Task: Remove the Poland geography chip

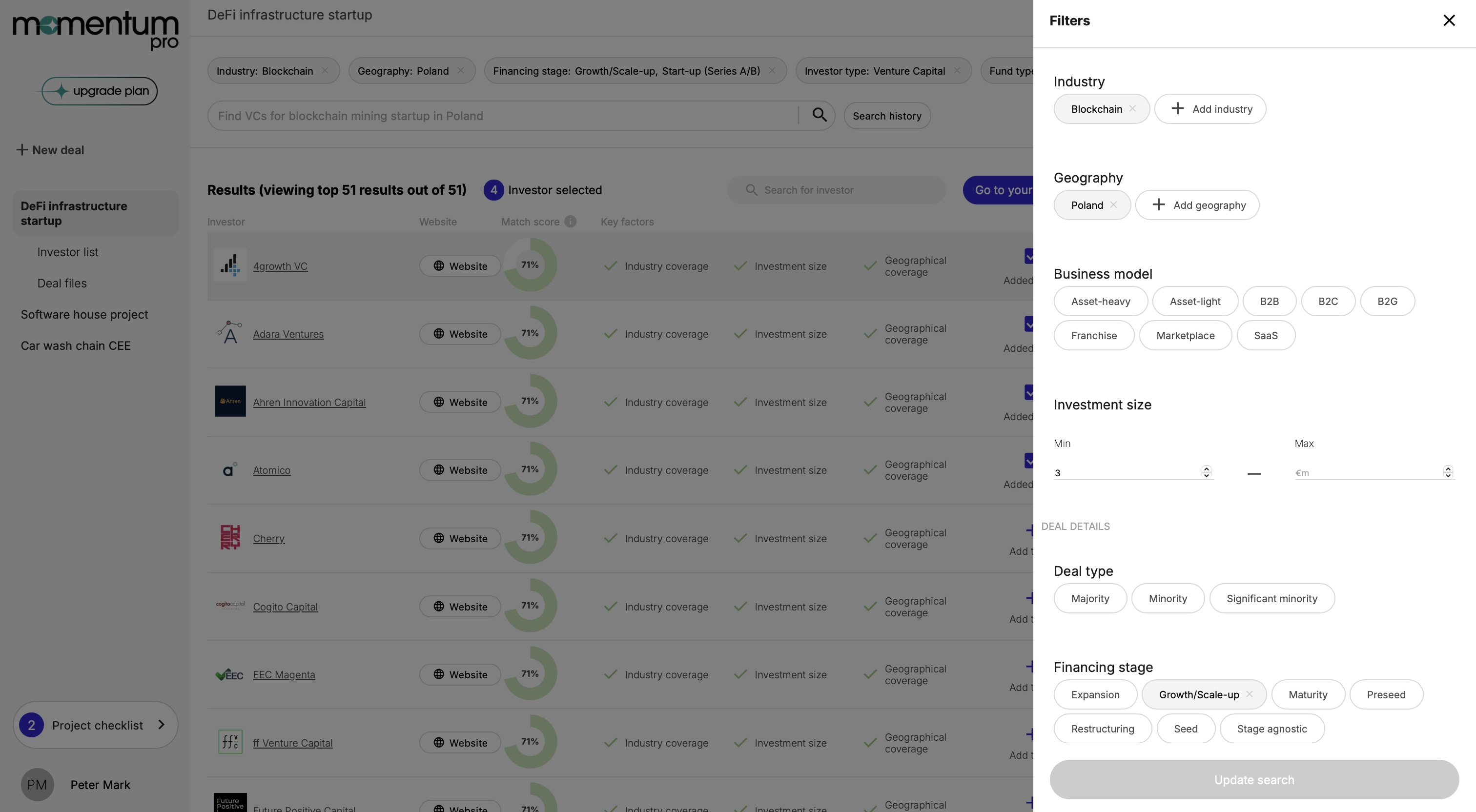Action: 1113,204
